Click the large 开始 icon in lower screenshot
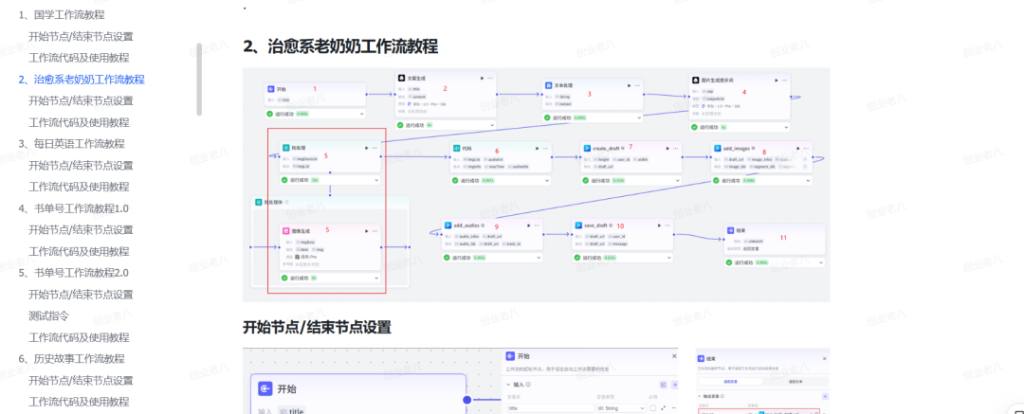This screenshot has height=414, width=1024. coord(266,389)
